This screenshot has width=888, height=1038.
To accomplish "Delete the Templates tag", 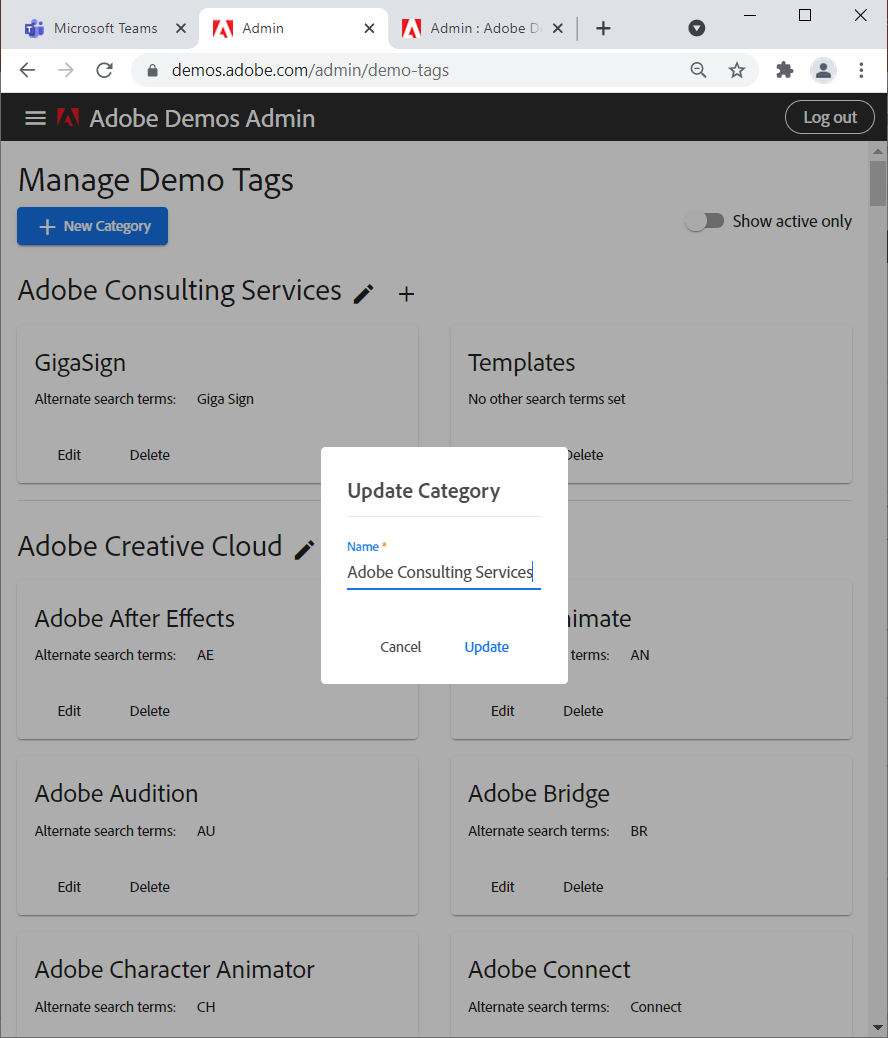I will pyautogui.click(x=585, y=455).
